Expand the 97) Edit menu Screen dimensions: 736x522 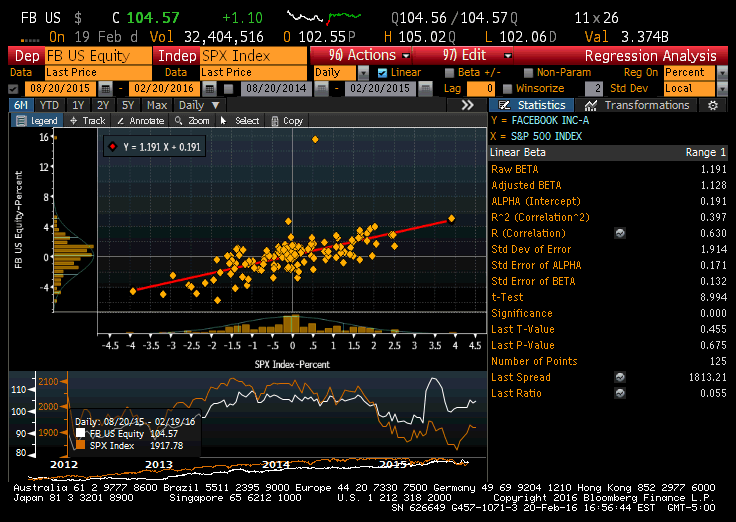[463, 55]
